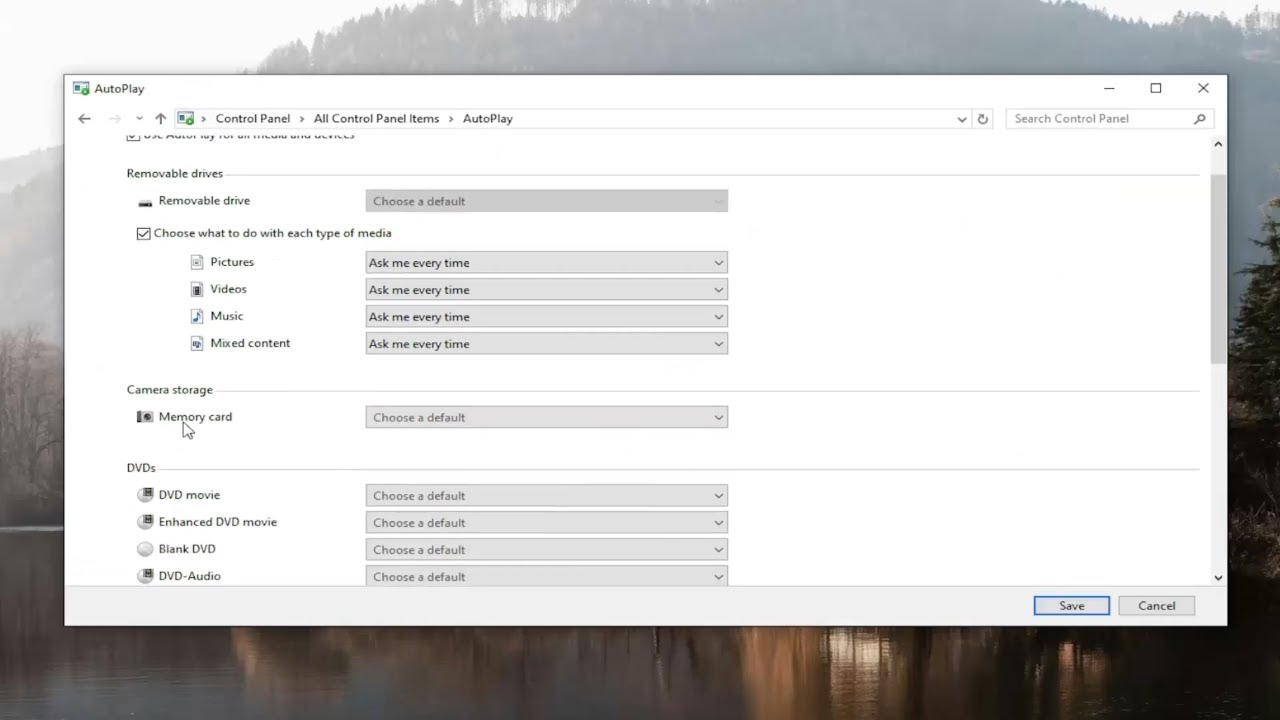Maximize the AutoPlay window
This screenshot has width=1280, height=720.
click(1156, 88)
